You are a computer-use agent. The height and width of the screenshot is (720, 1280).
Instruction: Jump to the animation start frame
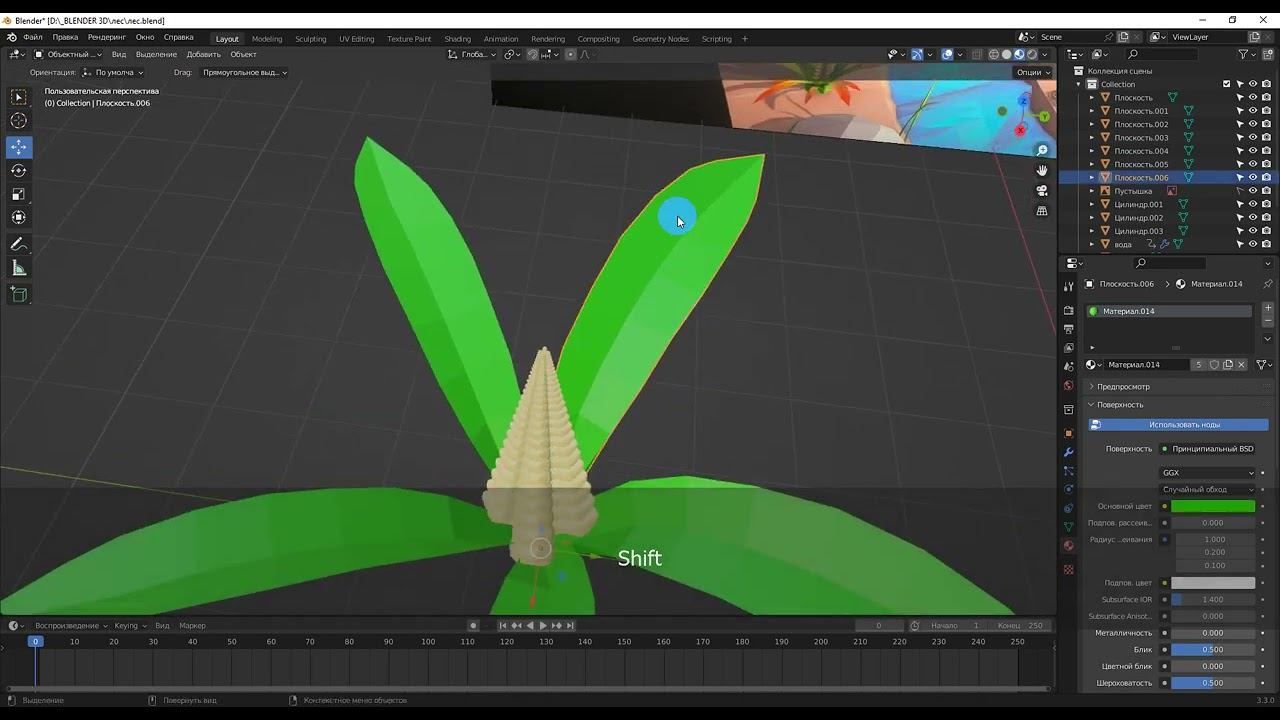point(503,626)
